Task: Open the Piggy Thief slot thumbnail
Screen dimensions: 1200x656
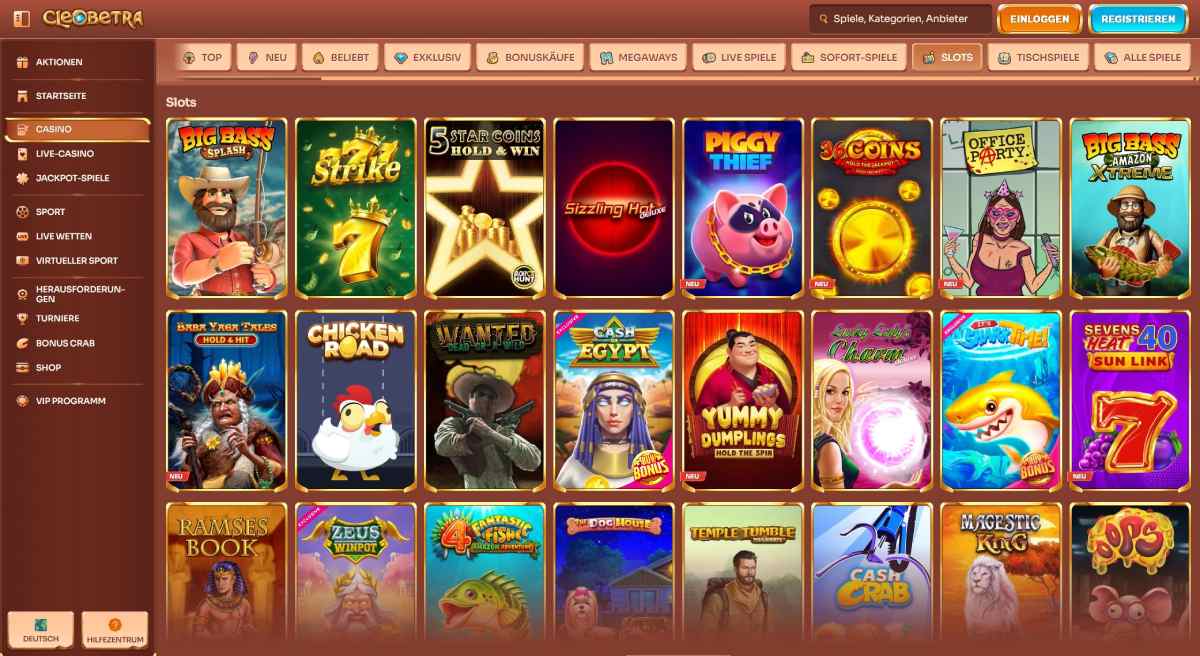Action: pos(743,208)
